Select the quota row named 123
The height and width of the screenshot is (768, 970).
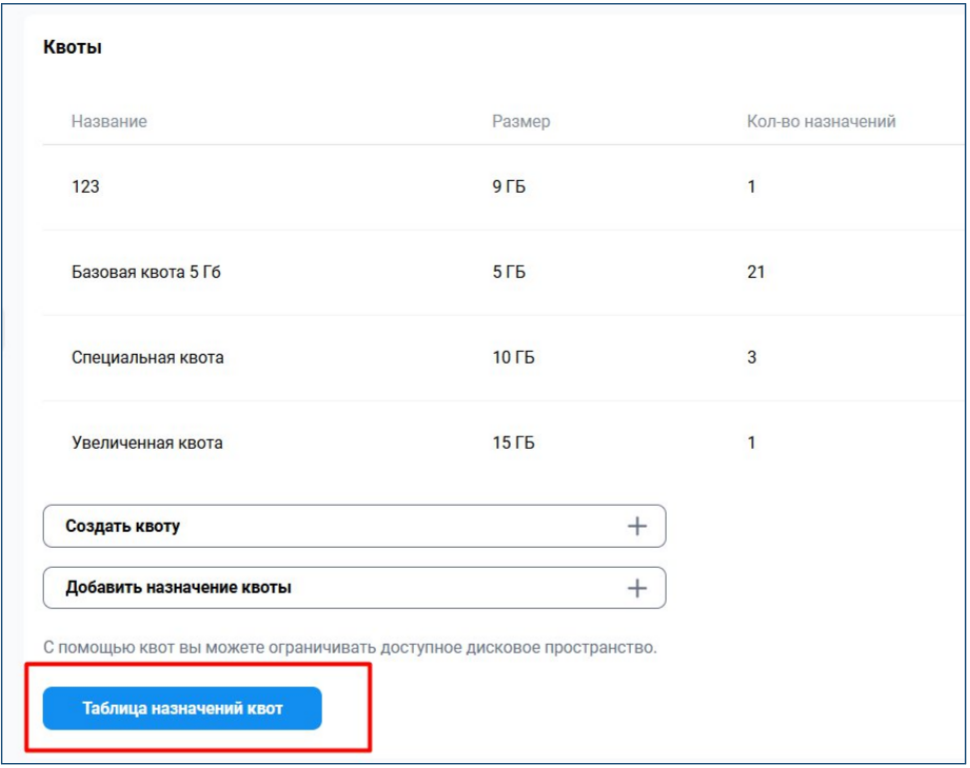(x=504, y=187)
